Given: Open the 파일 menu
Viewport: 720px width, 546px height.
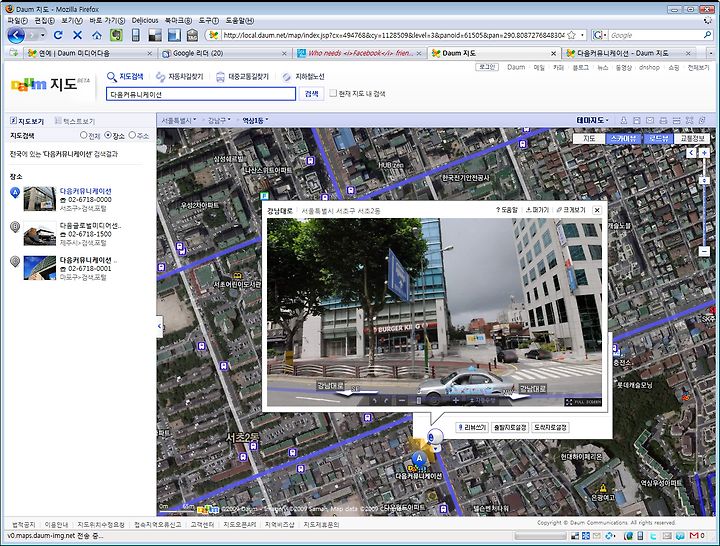Looking at the screenshot, I should 17,21.
